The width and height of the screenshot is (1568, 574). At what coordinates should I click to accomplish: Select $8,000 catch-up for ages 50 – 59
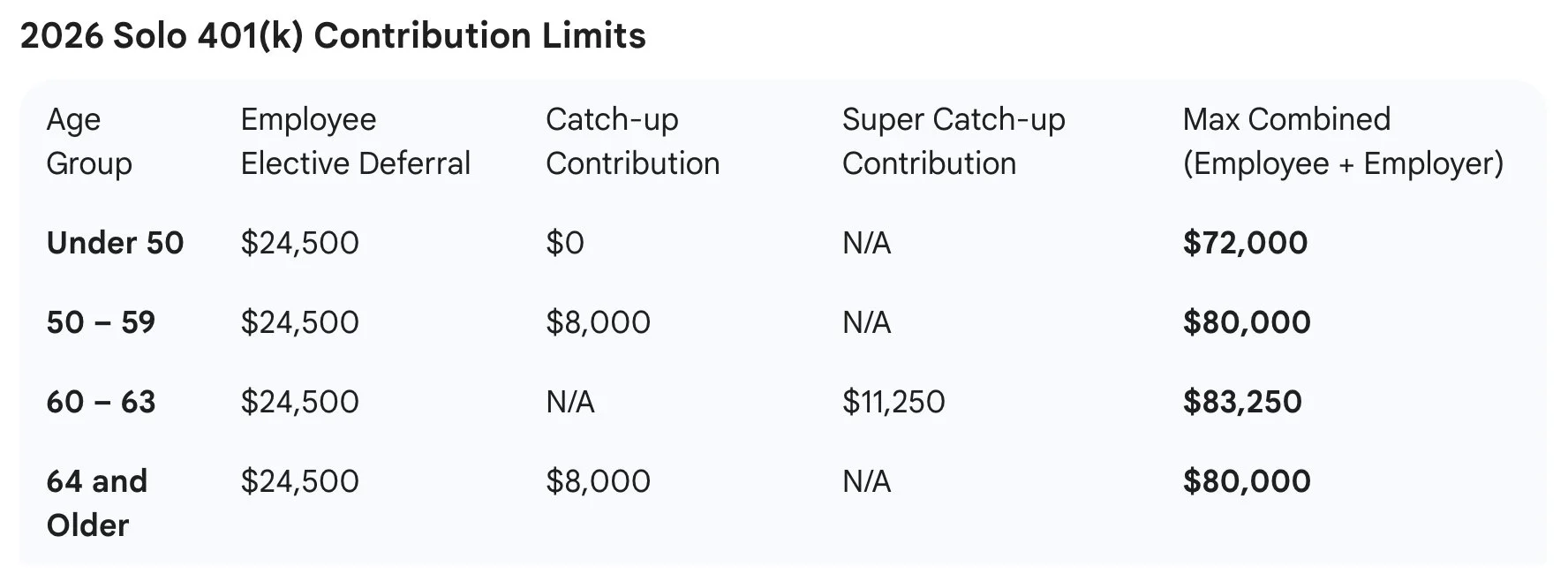coord(598,322)
